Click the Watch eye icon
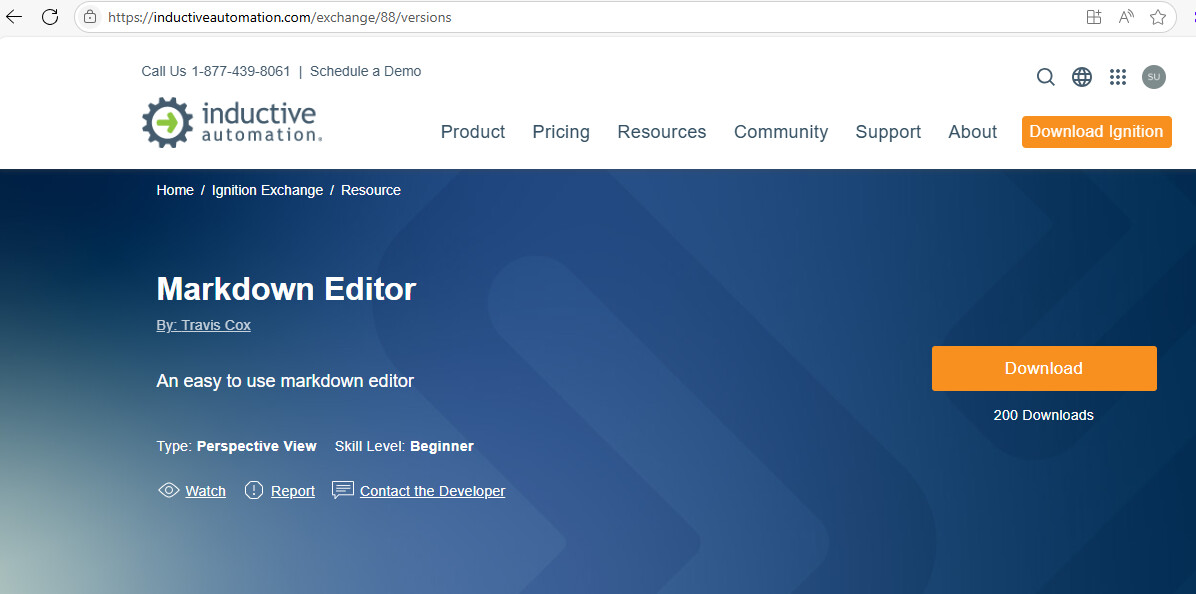 [x=169, y=490]
